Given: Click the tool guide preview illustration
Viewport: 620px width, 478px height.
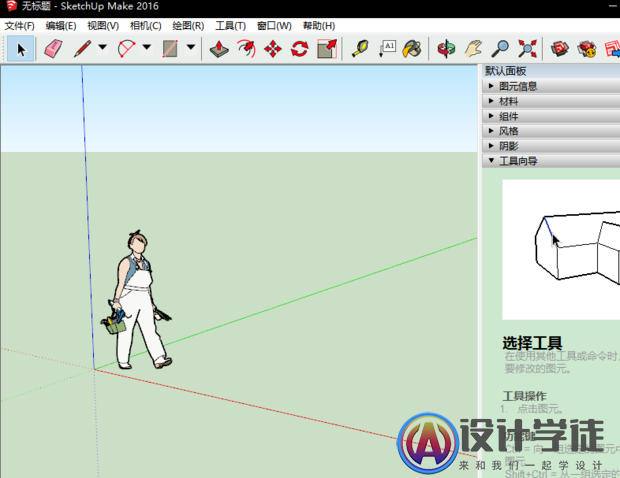Looking at the screenshot, I should (x=561, y=249).
